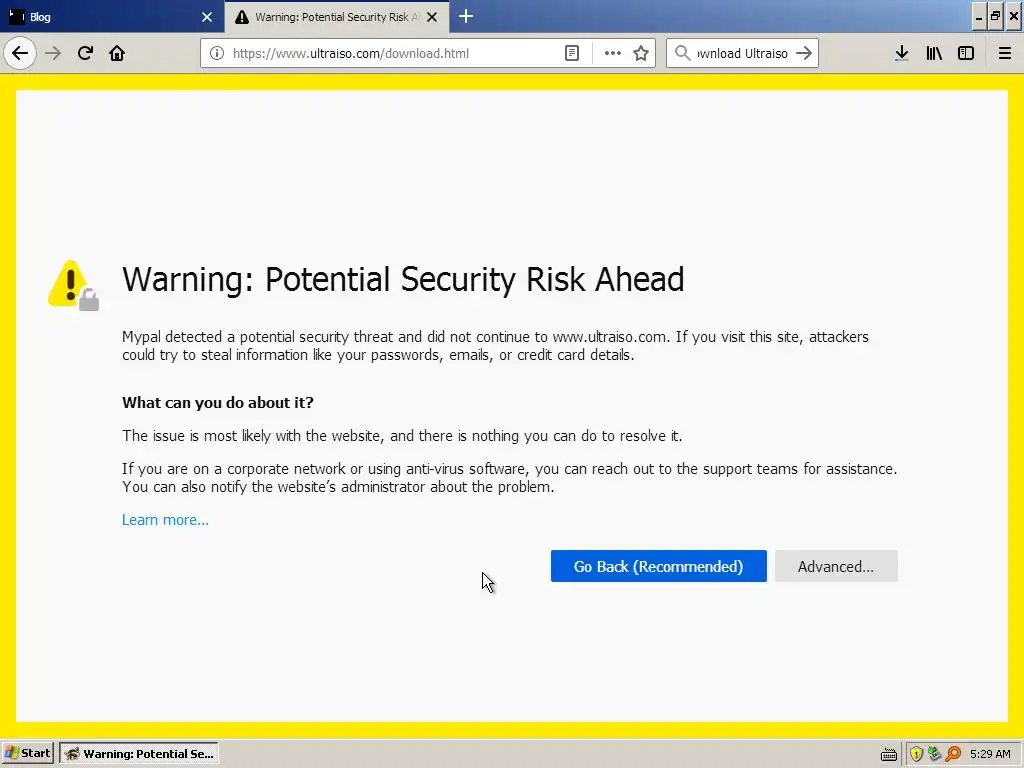This screenshot has height=768, width=1024.
Task: Go back using the back arrow button
Action: point(20,53)
